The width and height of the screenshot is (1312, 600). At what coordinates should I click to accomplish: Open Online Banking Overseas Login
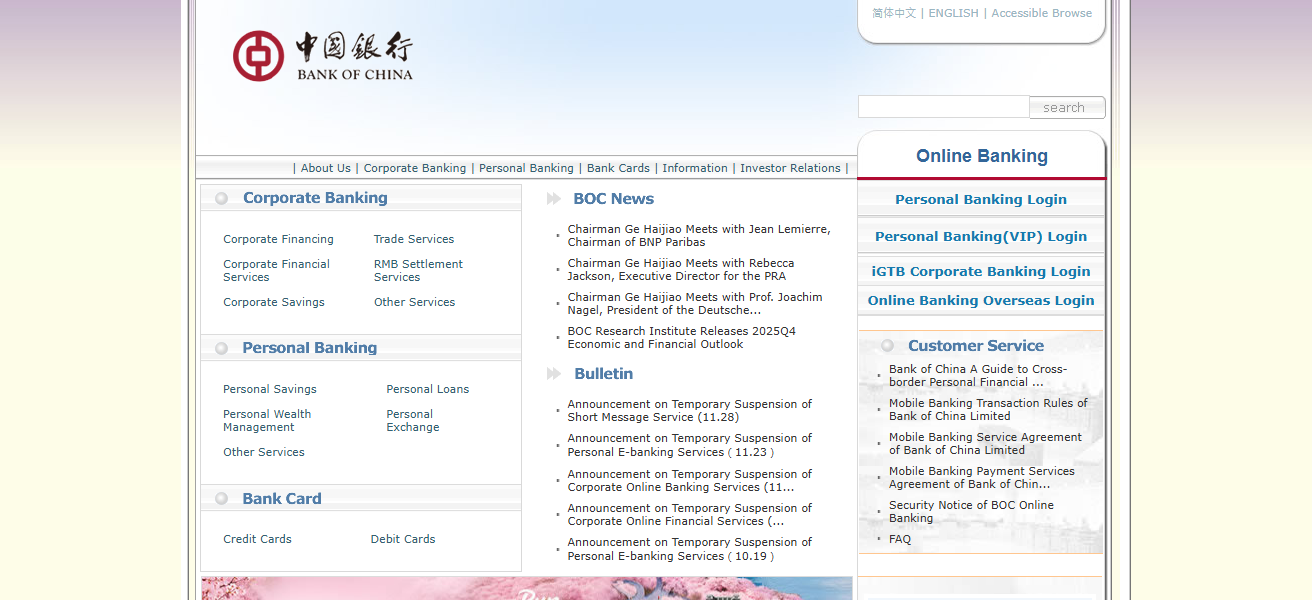point(980,300)
